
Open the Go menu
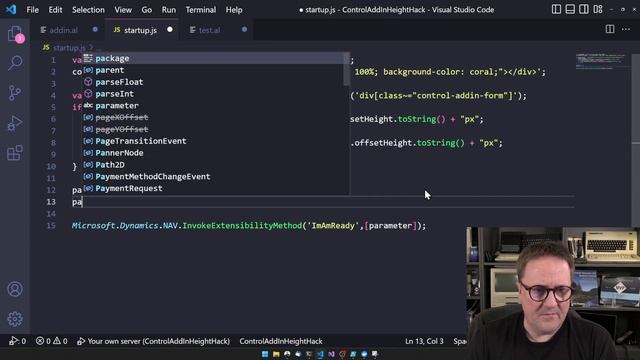click(147, 9)
